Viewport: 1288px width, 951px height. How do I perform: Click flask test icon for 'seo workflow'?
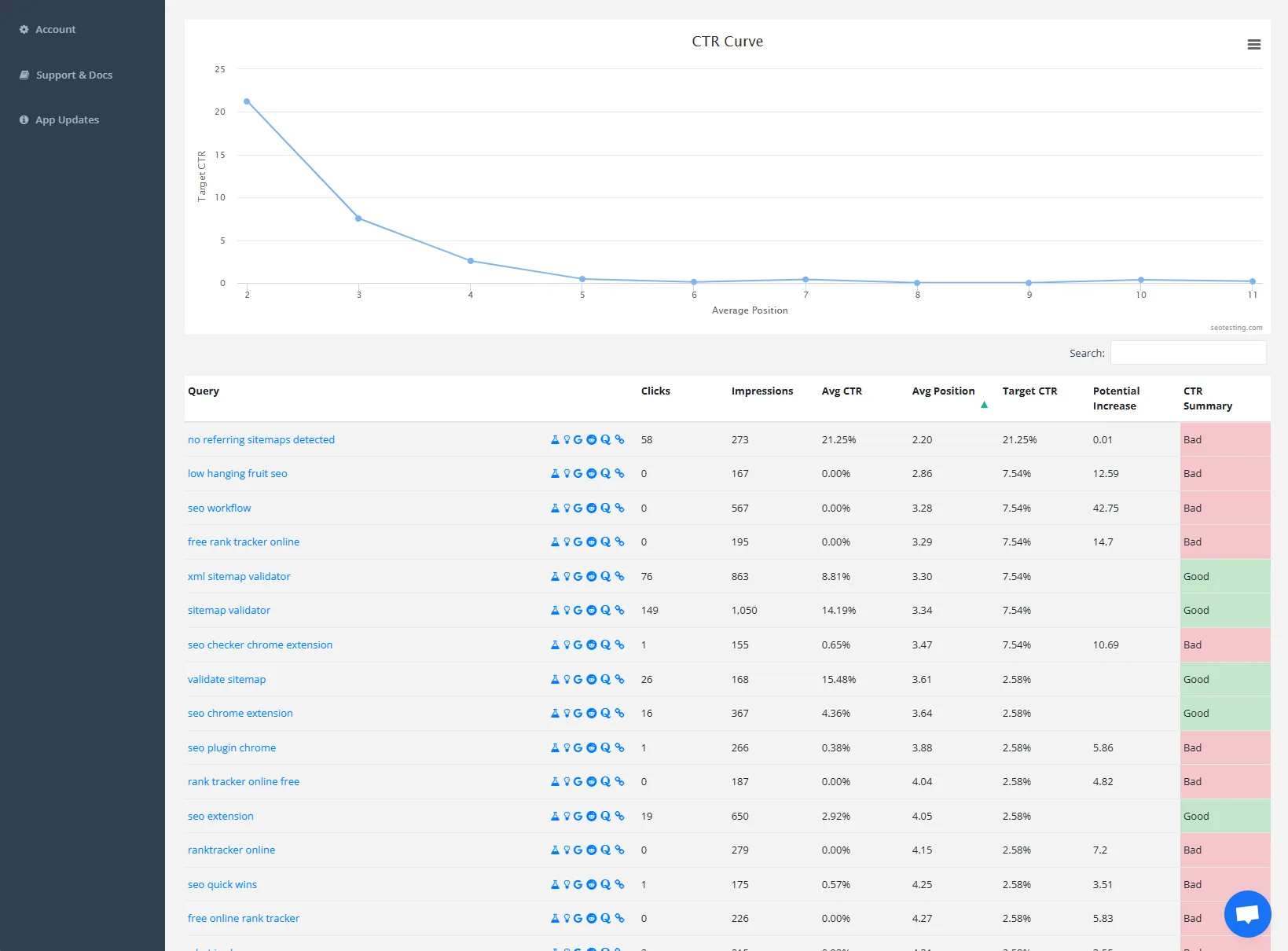tap(555, 509)
